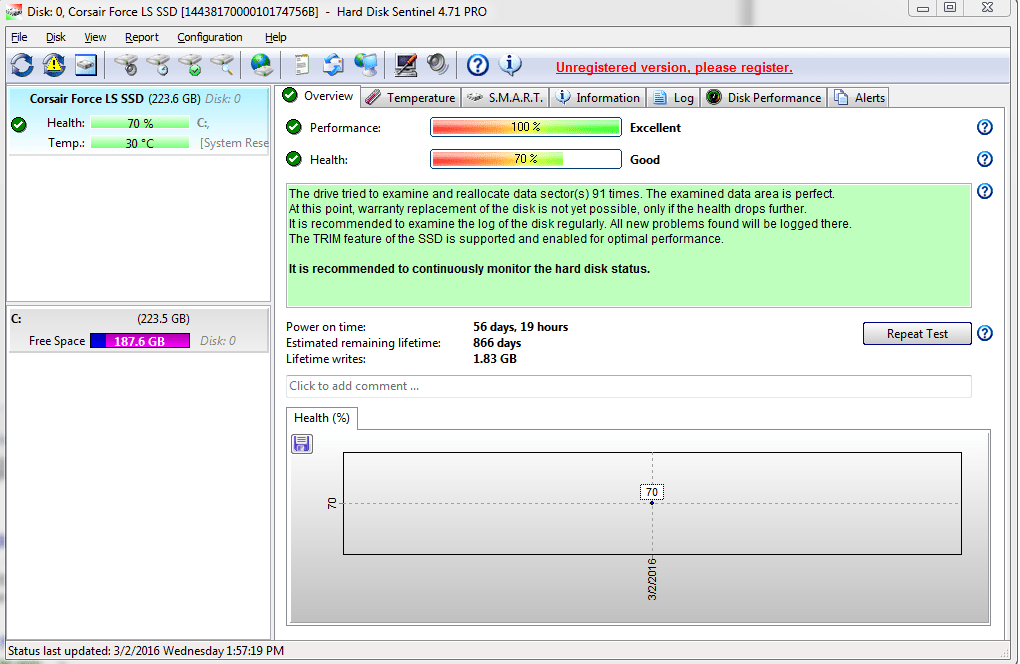Click the disk with magnifying glass icon

[x=222, y=65]
